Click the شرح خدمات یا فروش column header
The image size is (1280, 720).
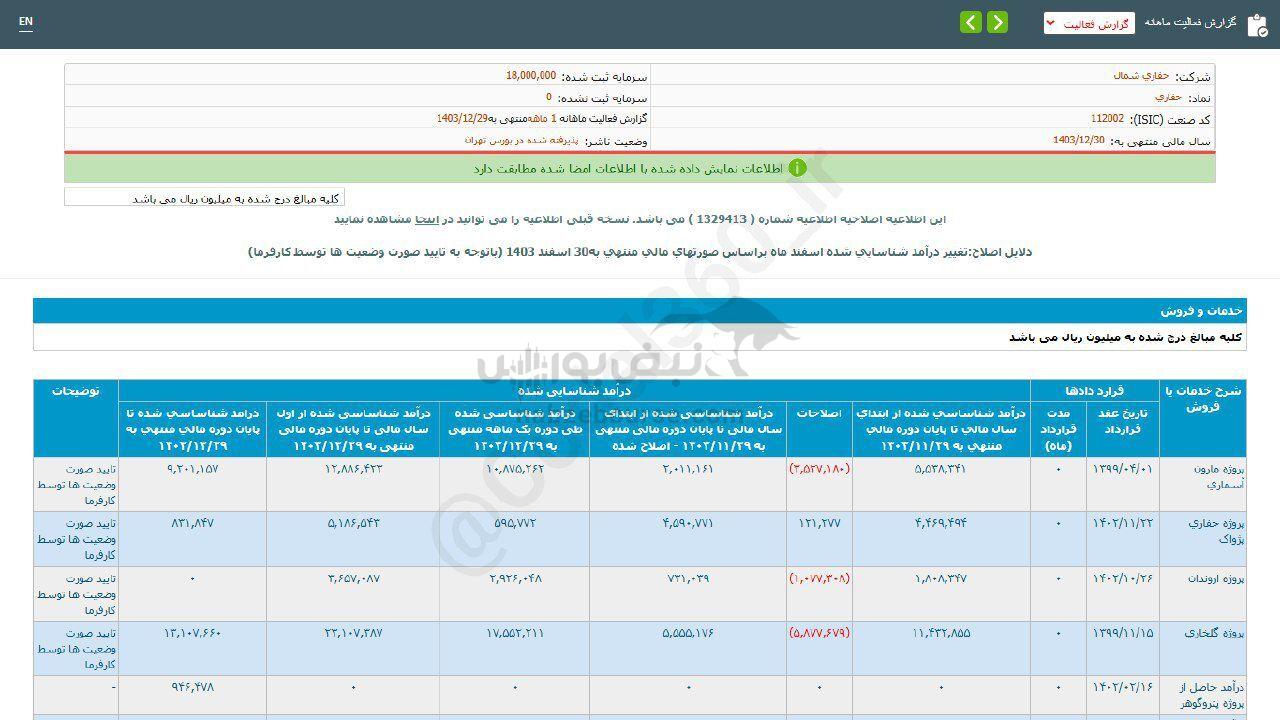coord(1202,399)
